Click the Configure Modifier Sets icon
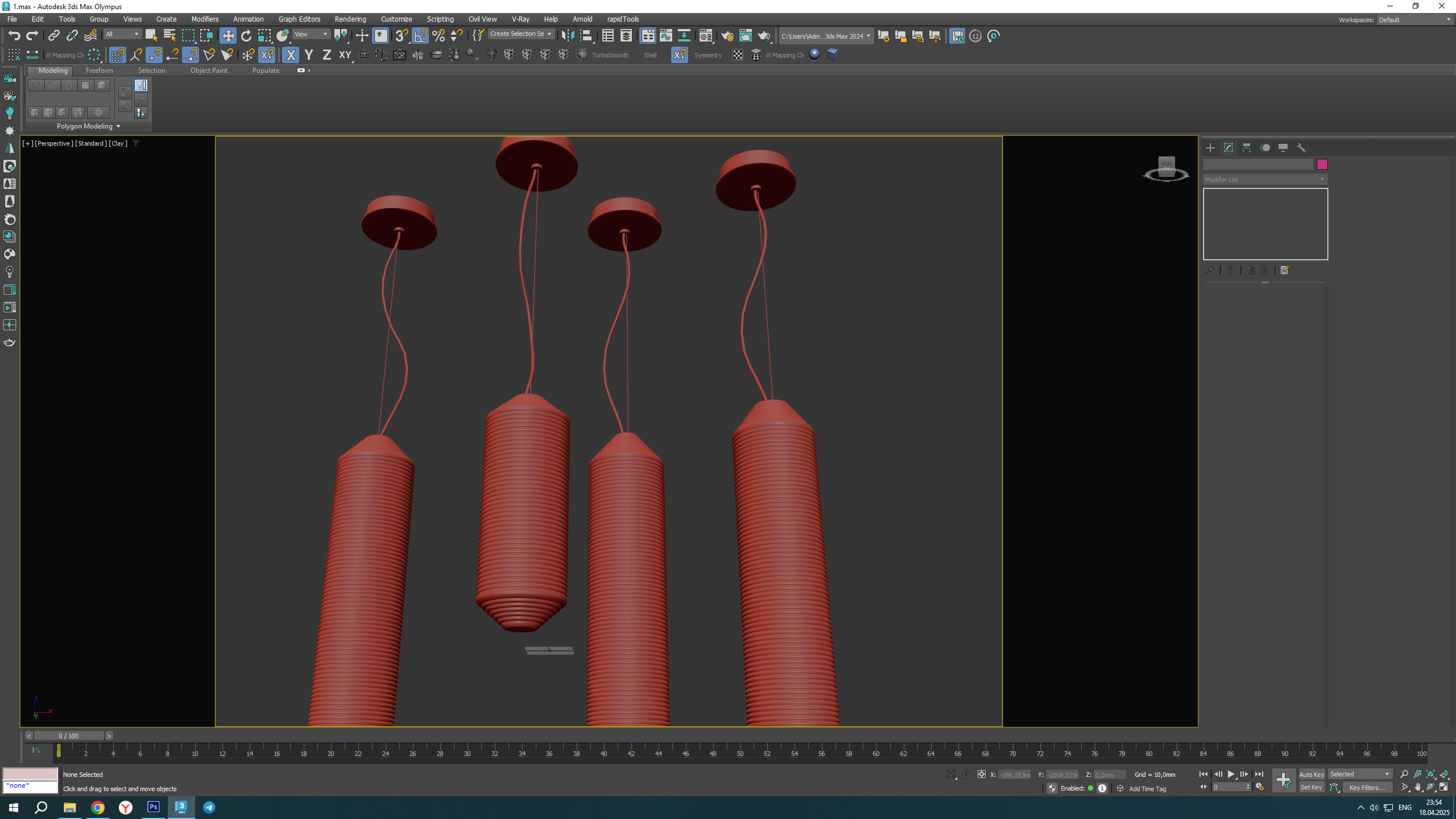This screenshot has width=1456, height=819. (x=1284, y=270)
